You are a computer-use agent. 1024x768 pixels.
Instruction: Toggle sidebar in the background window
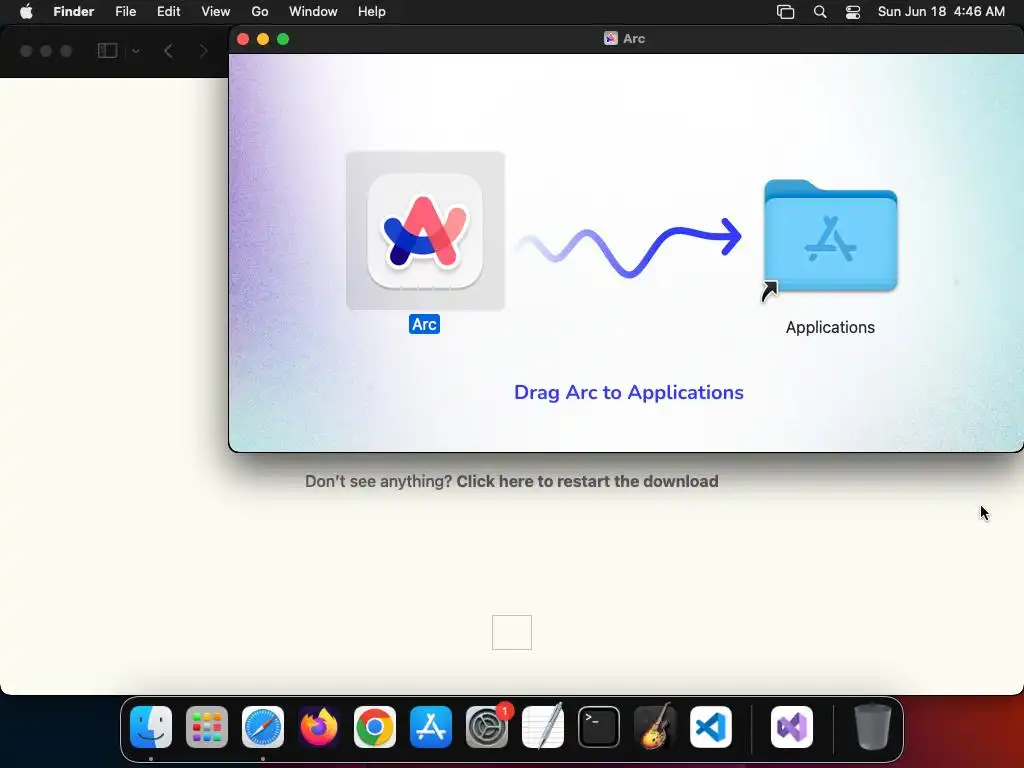tap(107, 51)
